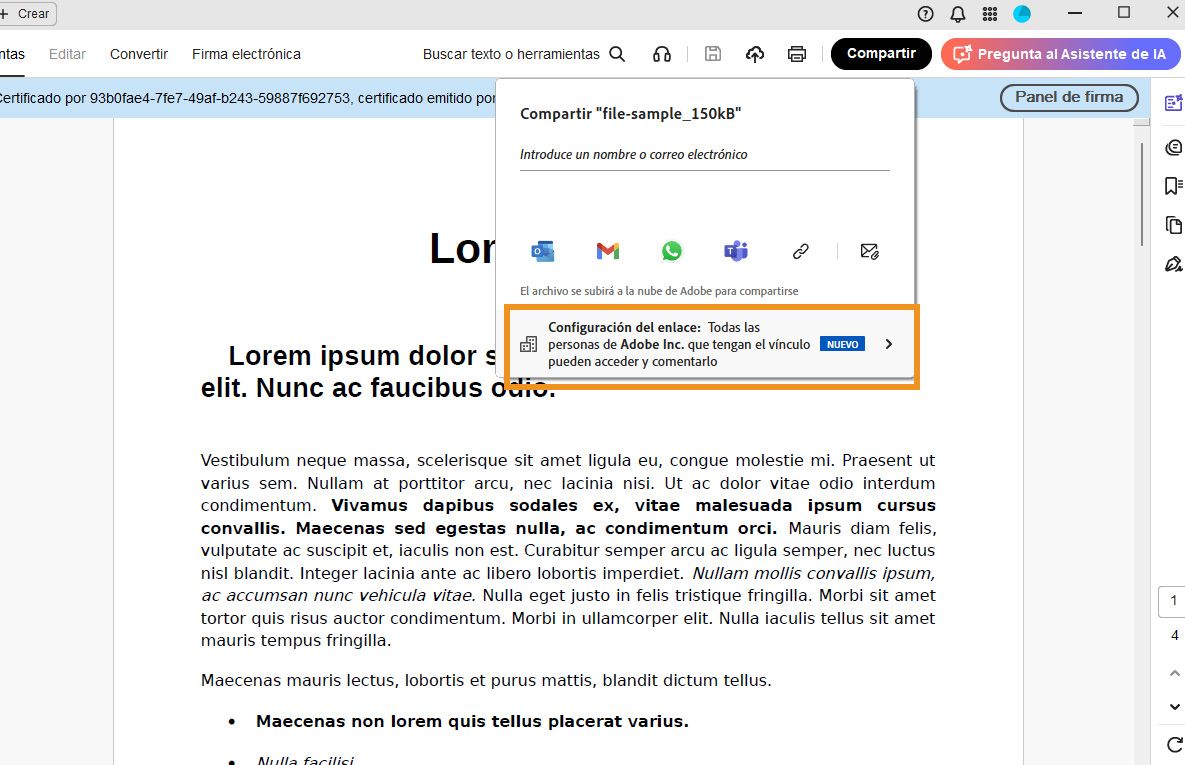This screenshot has width=1185, height=765.
Task: Share via Outlook icon
Action: (543, 251)
